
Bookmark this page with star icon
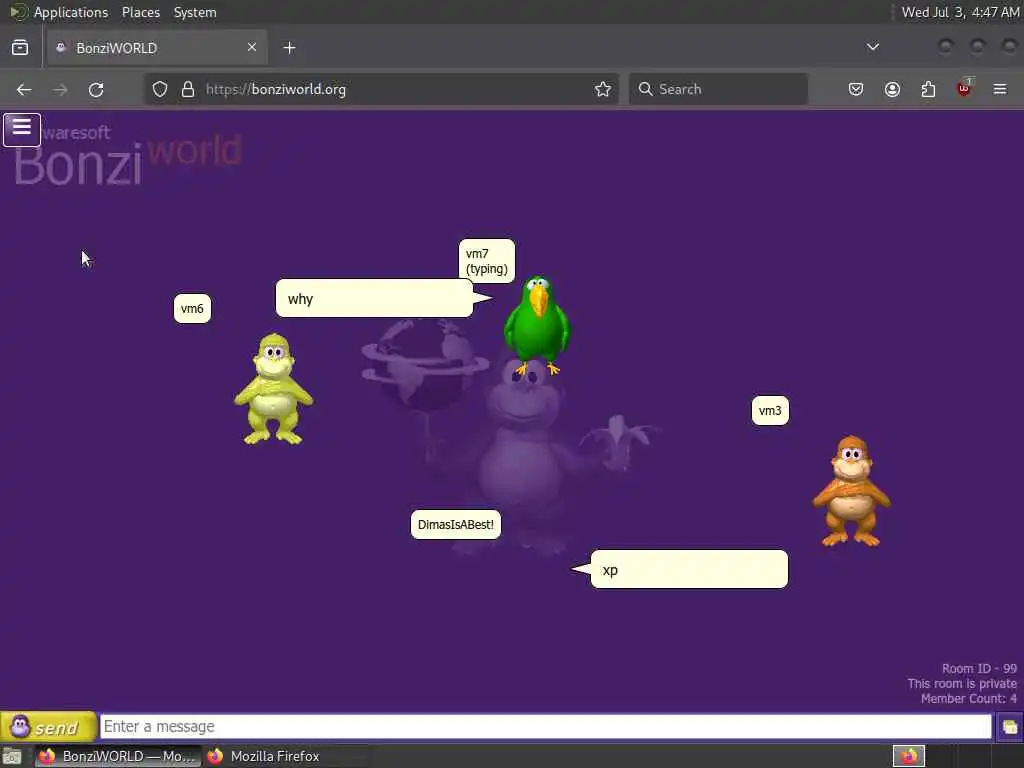tap(603, 89)
